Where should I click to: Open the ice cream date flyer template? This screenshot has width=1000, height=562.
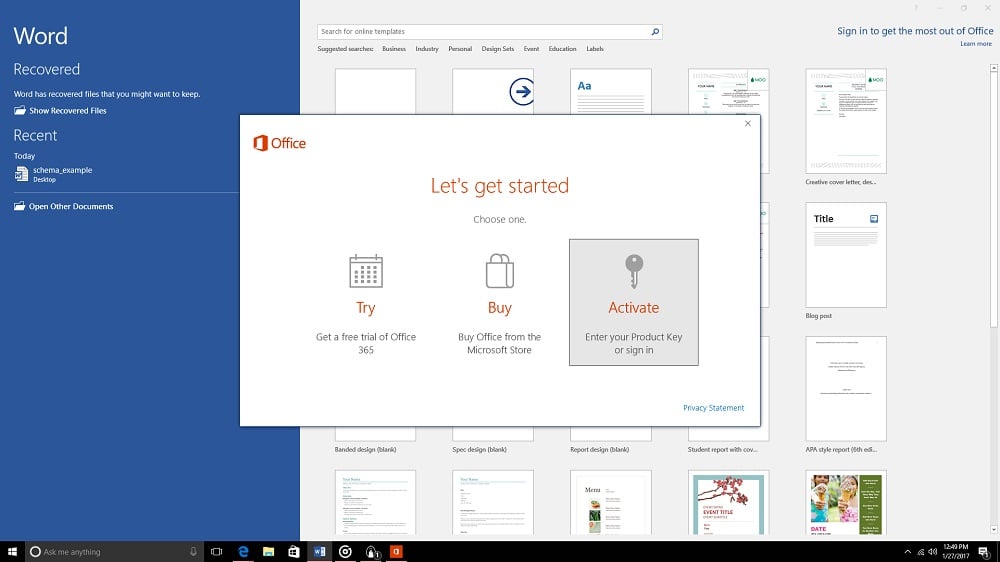point(846,503)
